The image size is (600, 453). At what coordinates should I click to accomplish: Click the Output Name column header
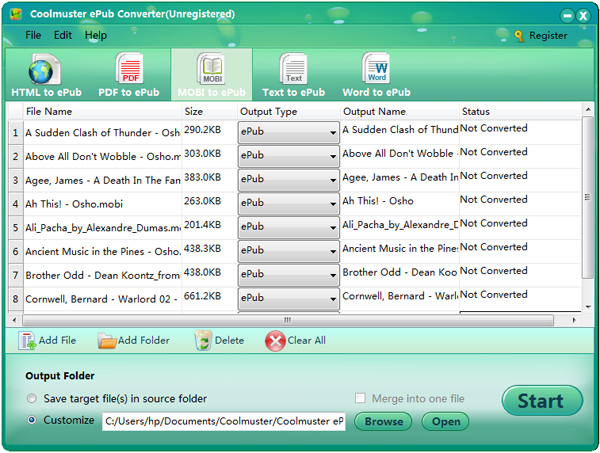tap(399, 111)
